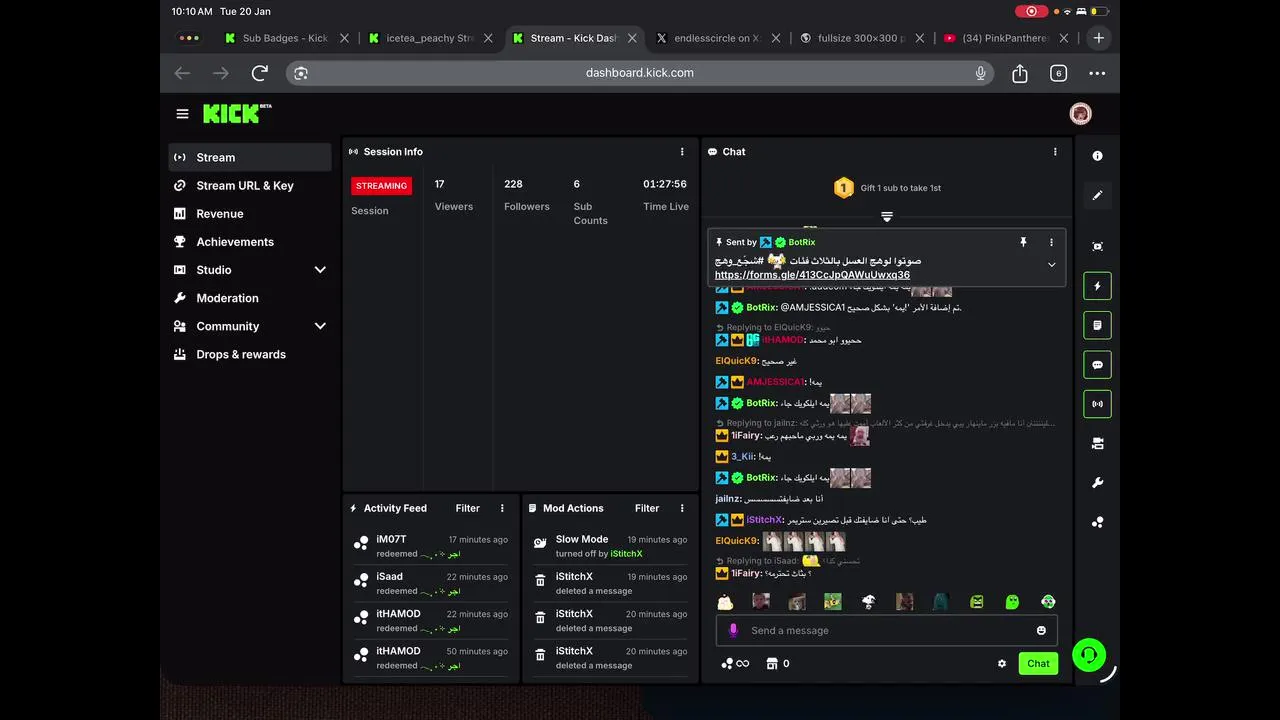
Task: Switch to the PinkPanthere YouTube tab
Action: [1004, 38]
